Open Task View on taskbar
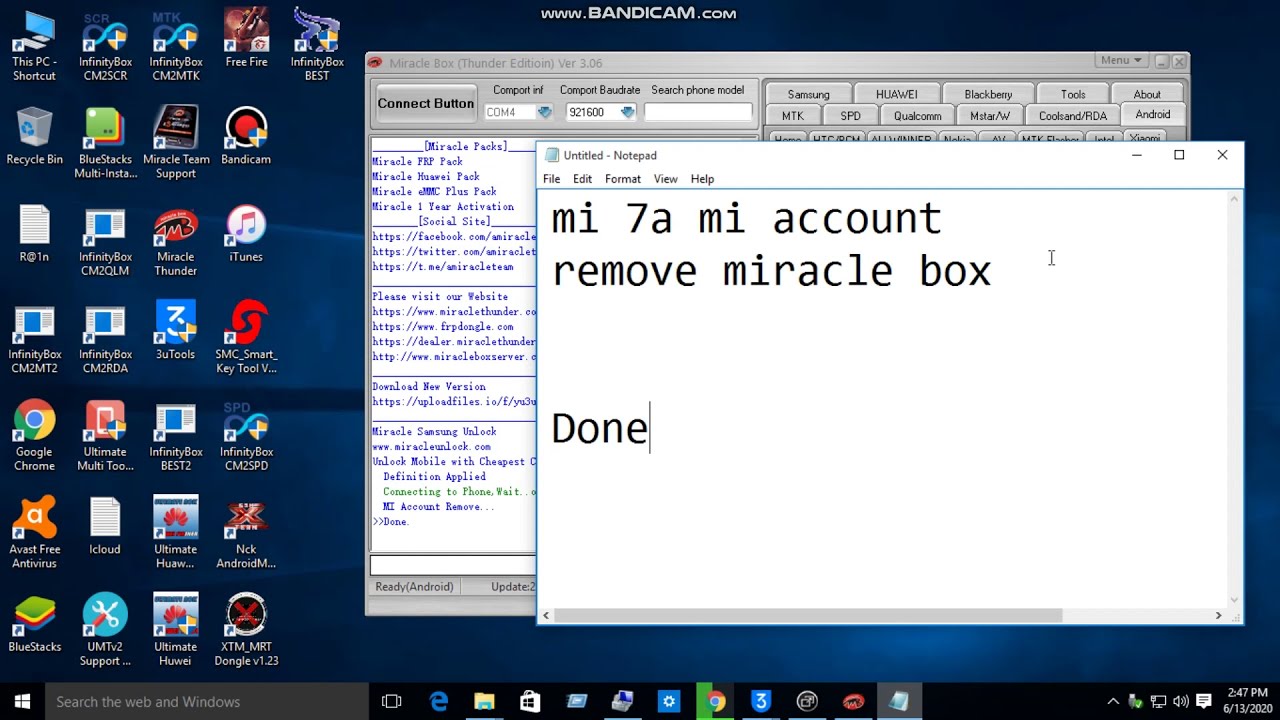This screenshot has width=1280, height=720. pyautogui.click(x=392, y=701)
